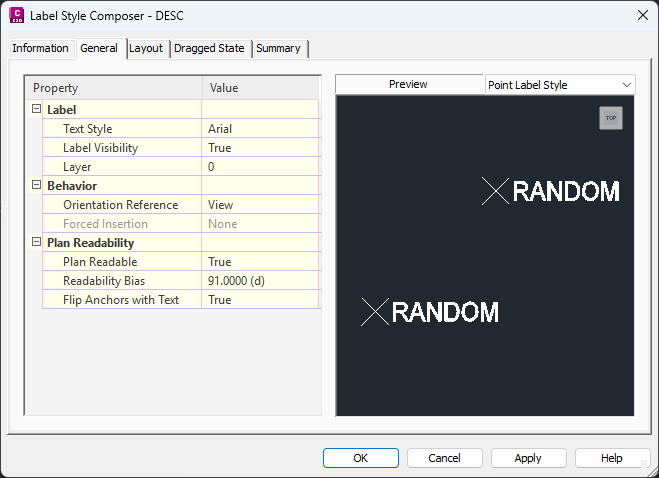659x478 pixels.
Task: Select the Summary tab
Action: (278, 48)
